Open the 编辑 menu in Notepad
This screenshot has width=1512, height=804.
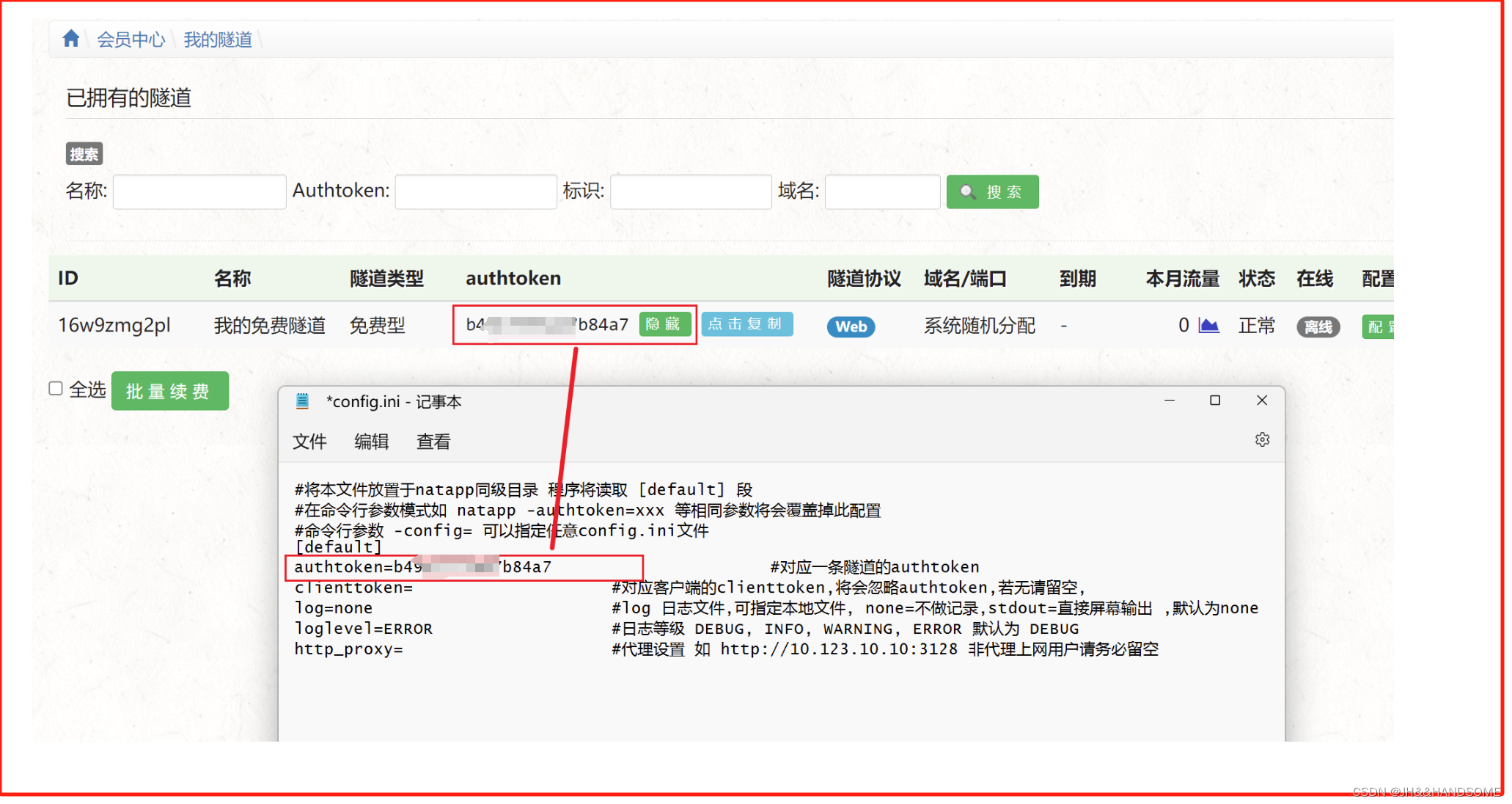coord(371,442)
